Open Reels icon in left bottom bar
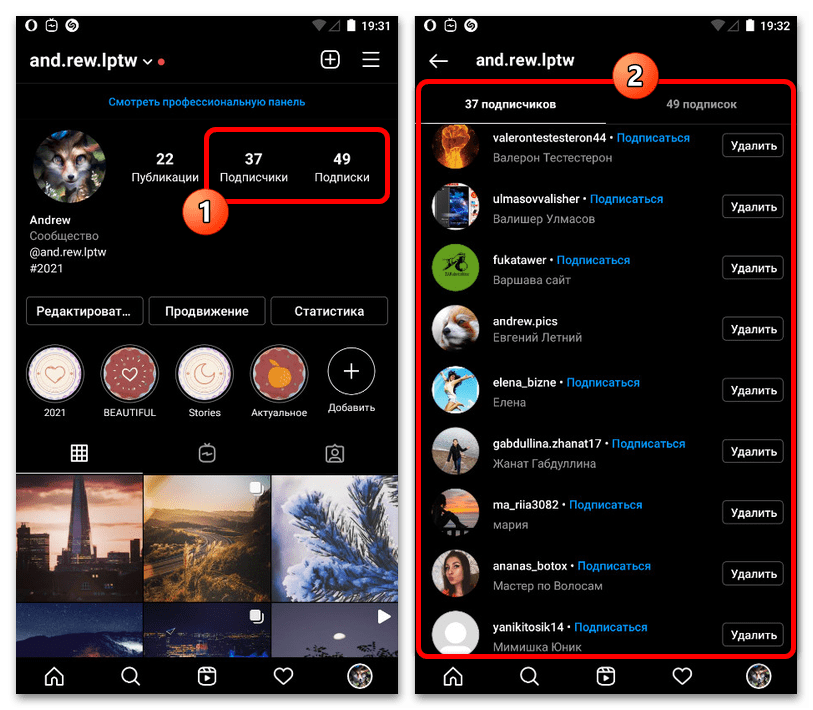The image size is (813, 710). (207, 677)
